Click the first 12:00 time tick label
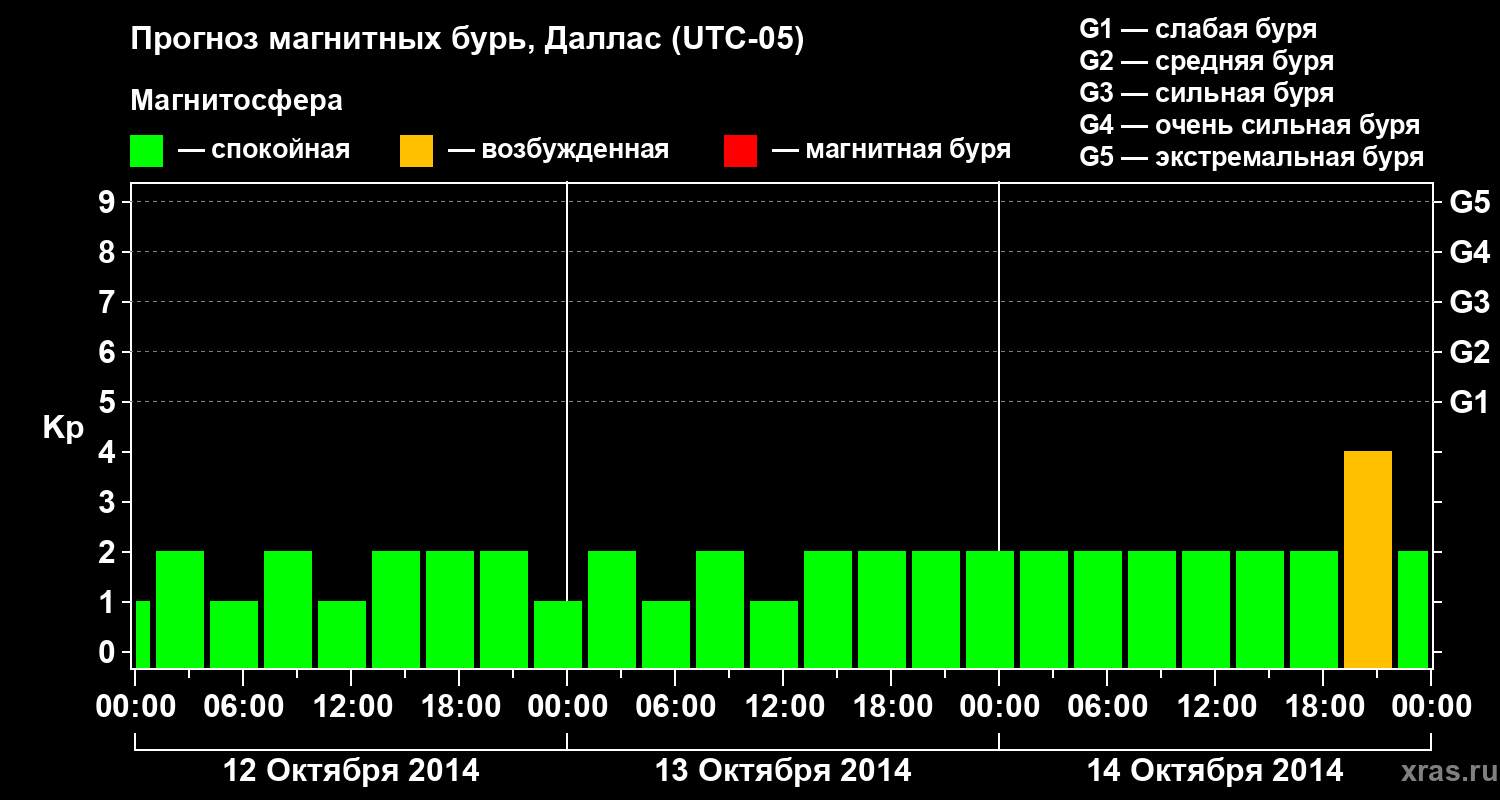The height and width of the screenshot is (800, 1500). click(x=351, y=706)
